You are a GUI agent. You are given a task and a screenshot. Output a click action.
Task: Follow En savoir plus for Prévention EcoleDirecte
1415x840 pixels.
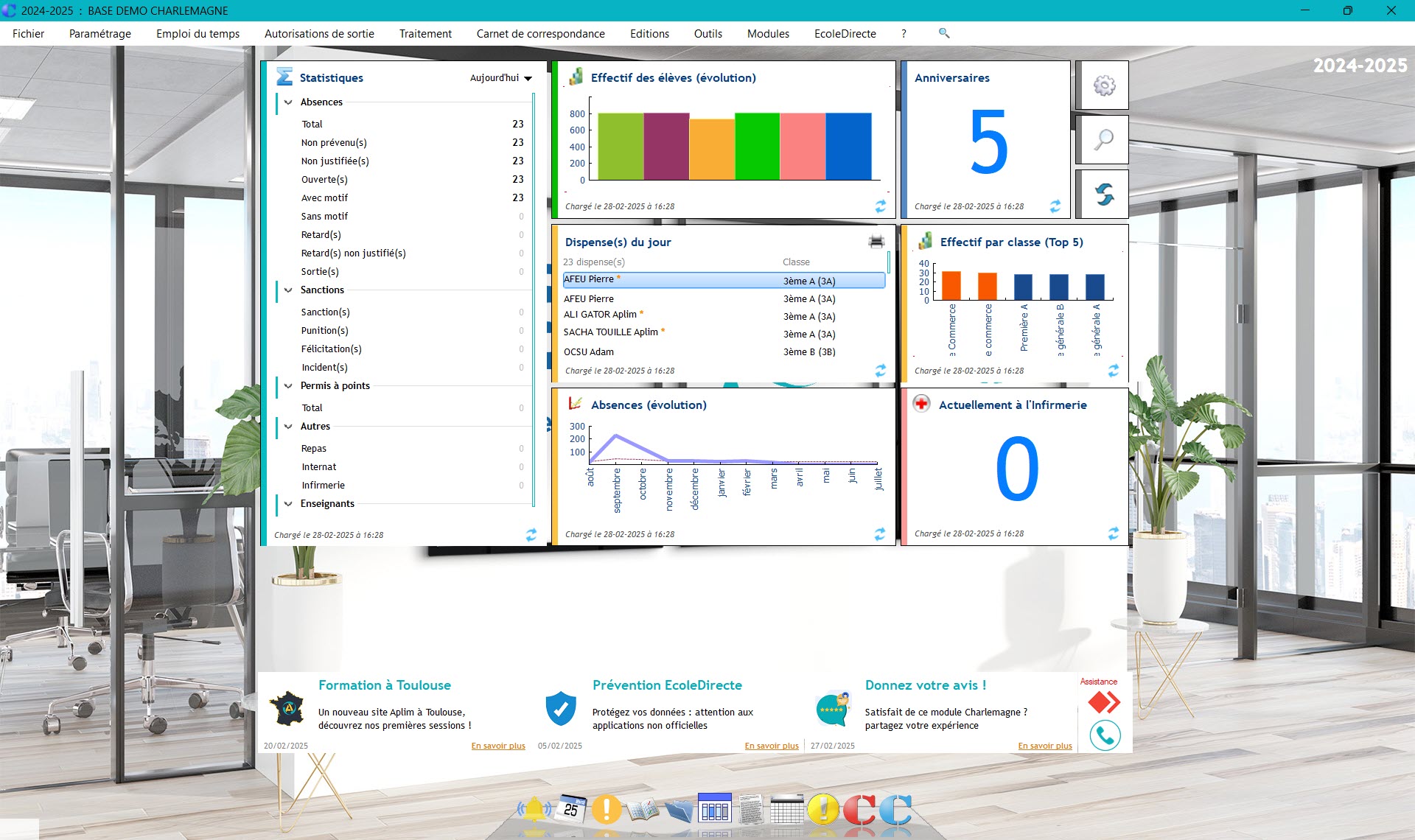tap(772, 746)
